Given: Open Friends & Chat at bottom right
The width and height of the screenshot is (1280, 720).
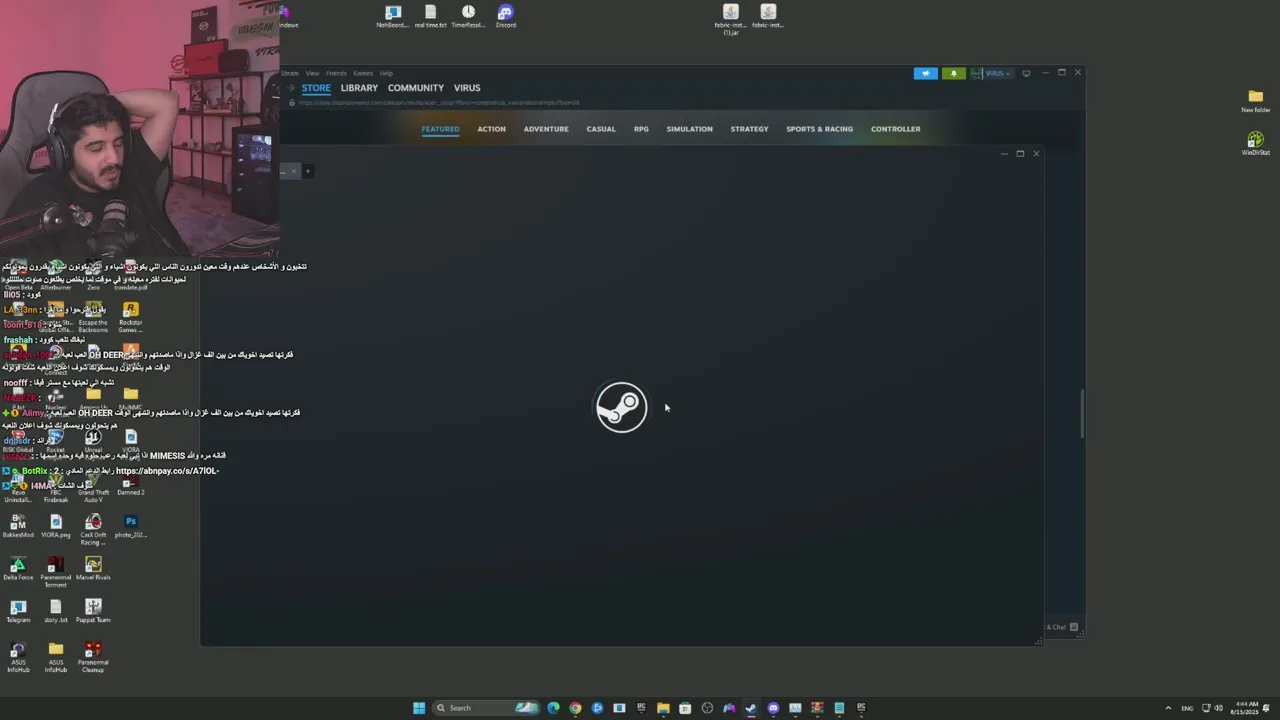Looking at the screenshot, I should tap(1062, 627).
